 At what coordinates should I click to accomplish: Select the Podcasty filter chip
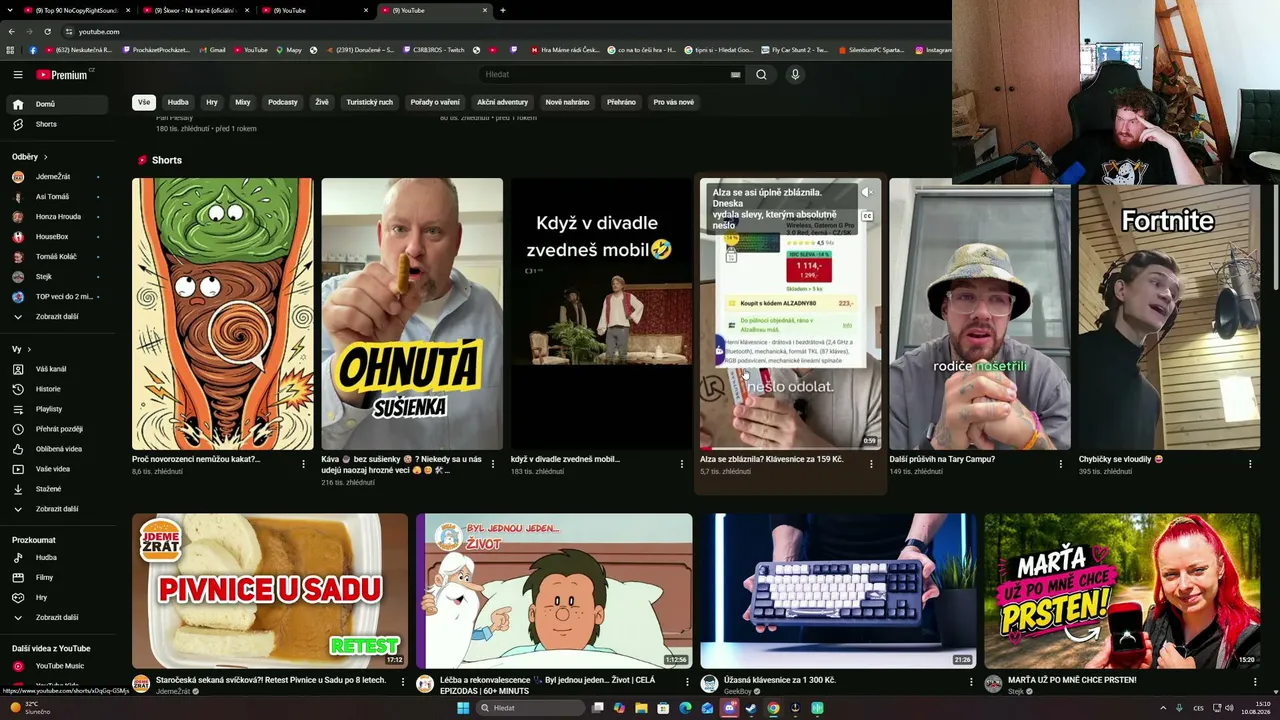tap(283, 102)
